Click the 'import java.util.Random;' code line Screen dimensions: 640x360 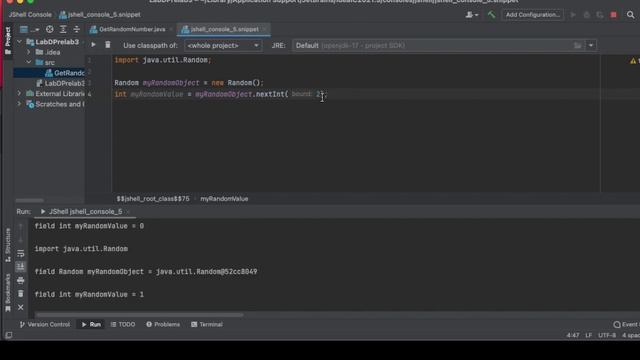click(163, 60)
